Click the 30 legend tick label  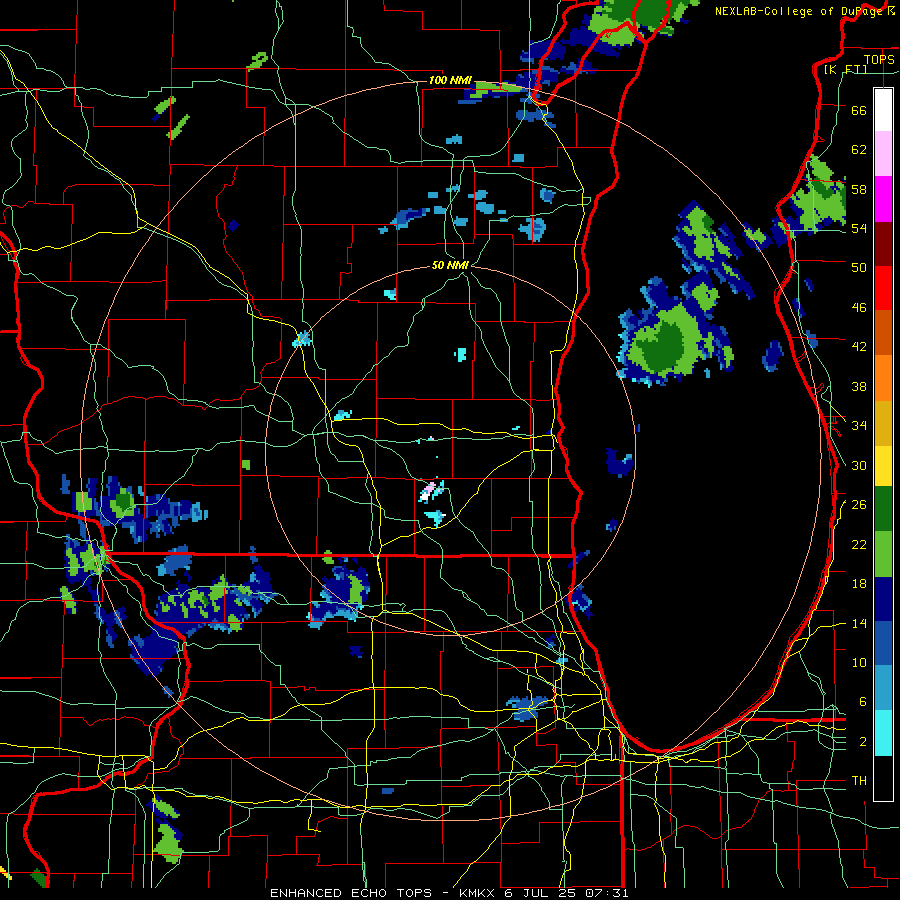point(859,465)
